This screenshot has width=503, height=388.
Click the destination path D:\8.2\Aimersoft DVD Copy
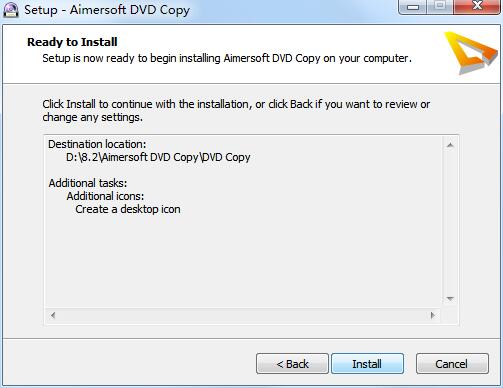click(x=158, y=157)
